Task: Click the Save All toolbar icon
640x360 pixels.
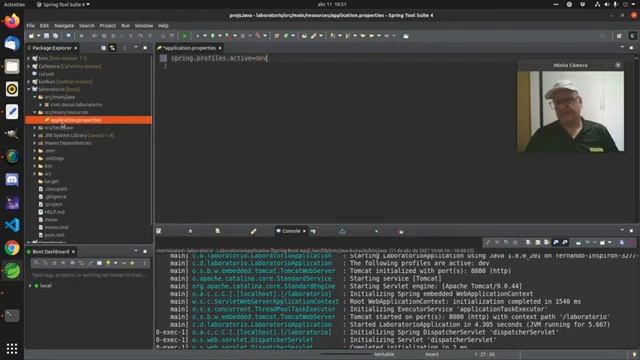Action: point(56,36)
